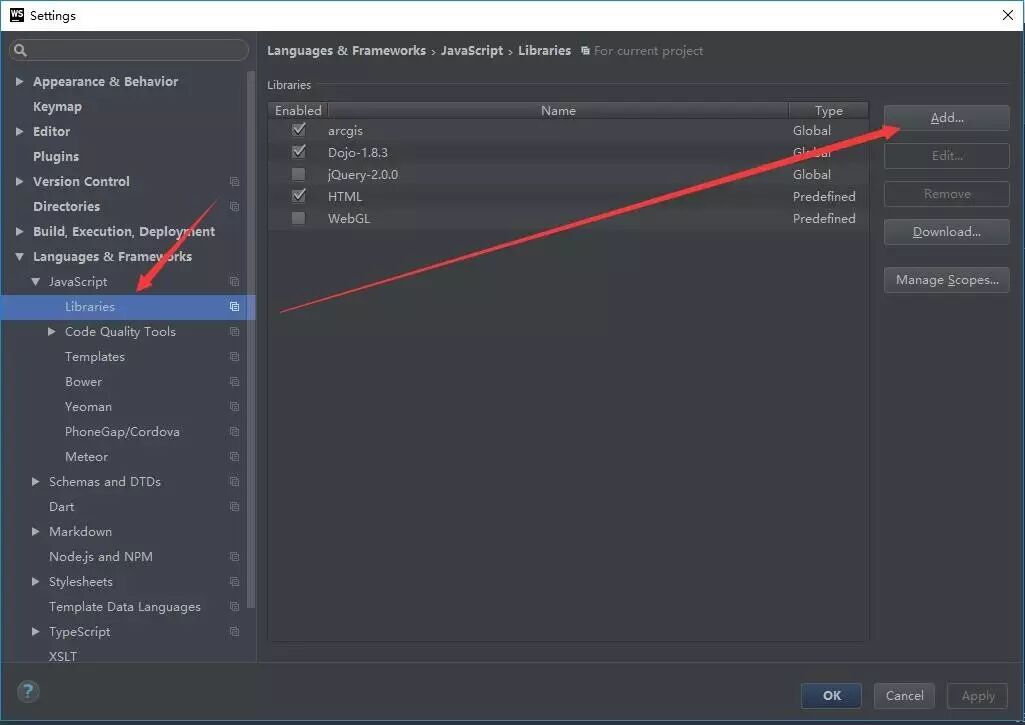Open Template Data Languages settings

pos(125,607)
